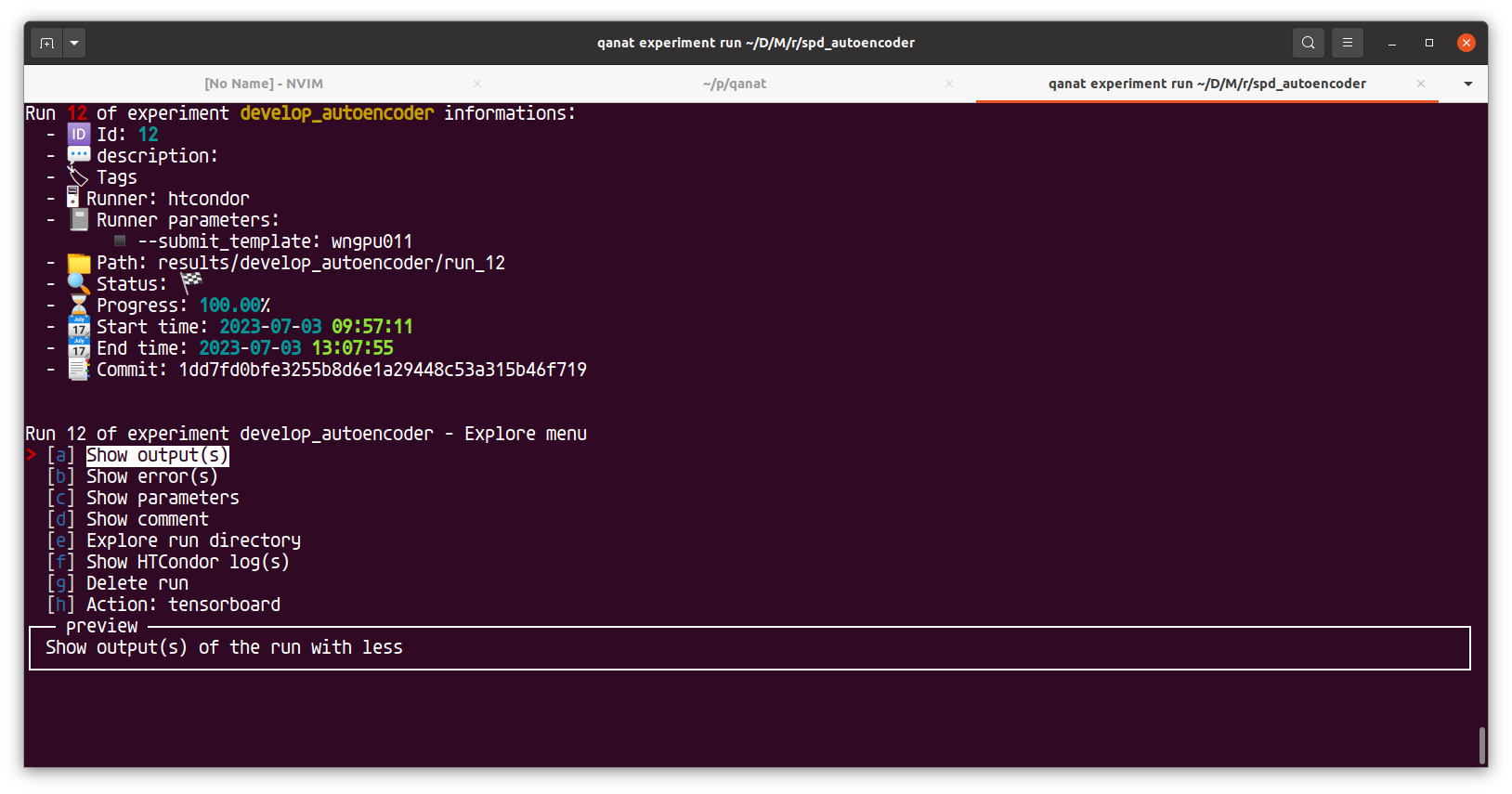Click start time 2023-07-03 09:57:11
This screenshot has width=1512, height=794.
(316, 327)
